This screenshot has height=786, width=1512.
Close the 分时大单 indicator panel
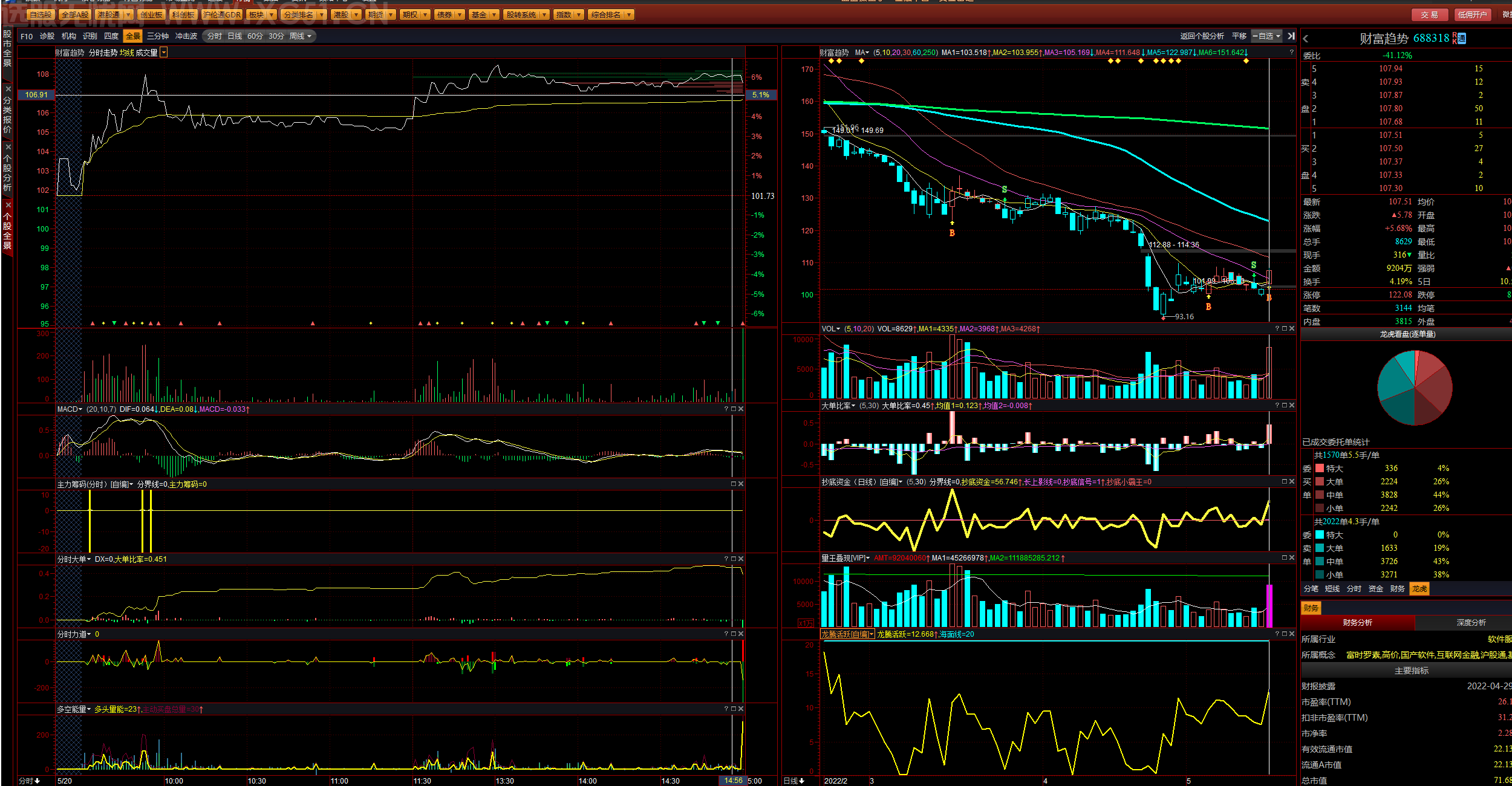point(741,559)
